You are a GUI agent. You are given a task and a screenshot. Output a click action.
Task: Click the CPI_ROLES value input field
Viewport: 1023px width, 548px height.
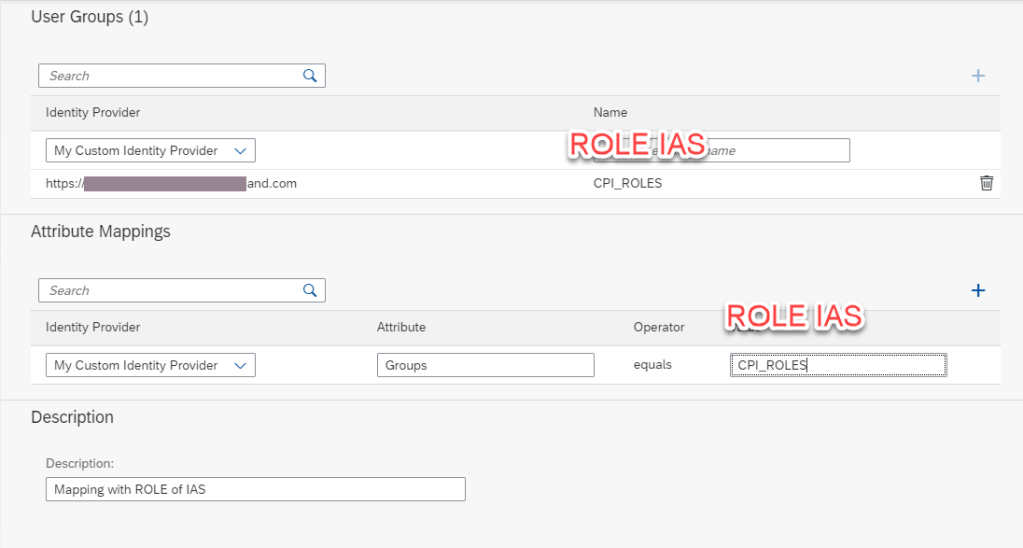[838, 366]
